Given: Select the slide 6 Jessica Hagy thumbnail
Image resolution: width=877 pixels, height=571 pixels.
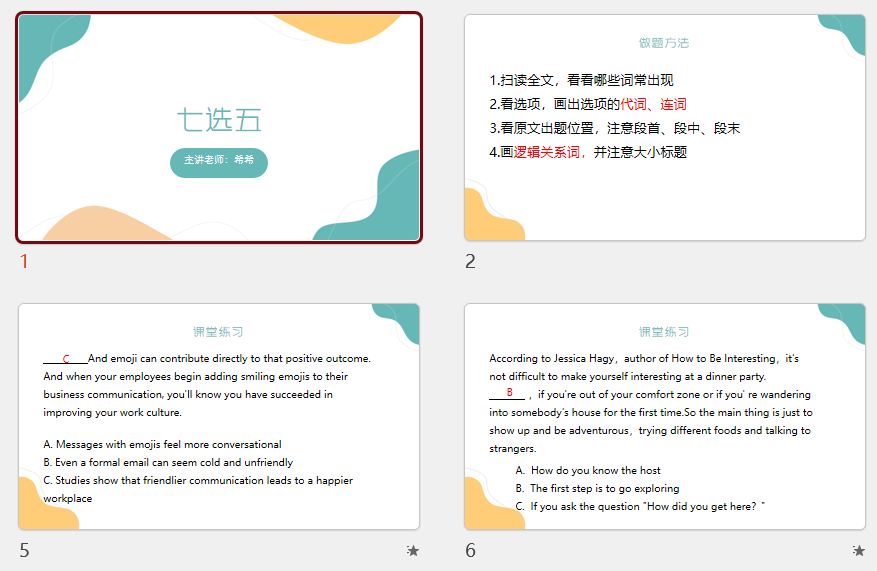Looking at the screenshot, I should 664,416.
